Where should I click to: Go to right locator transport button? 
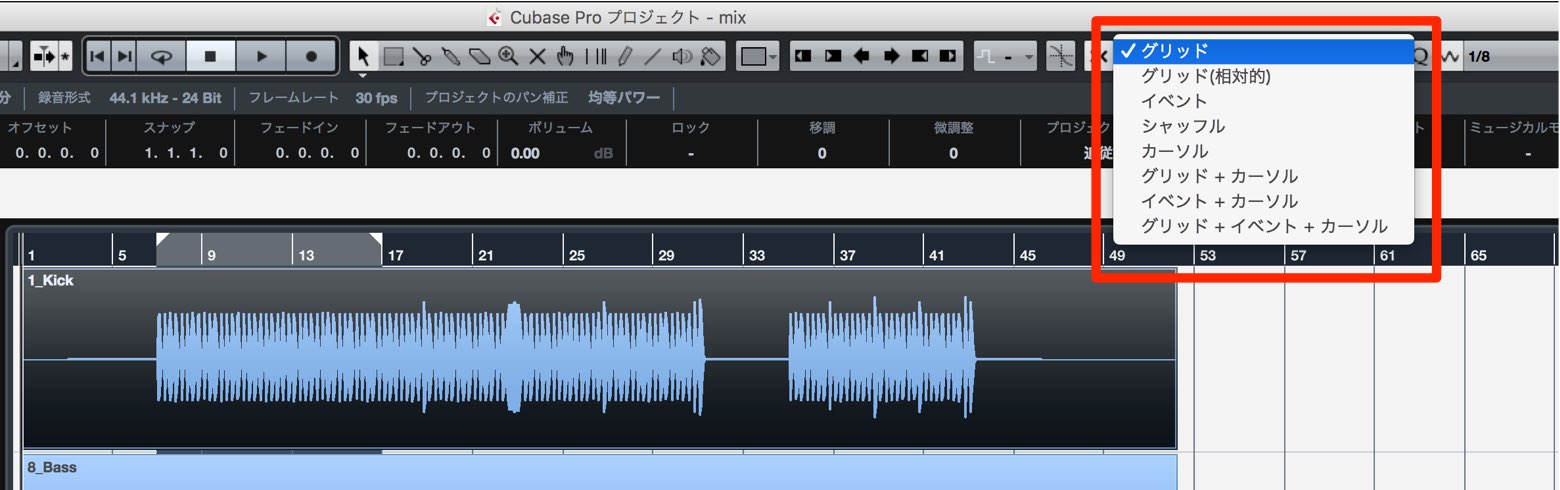[124, 57]
